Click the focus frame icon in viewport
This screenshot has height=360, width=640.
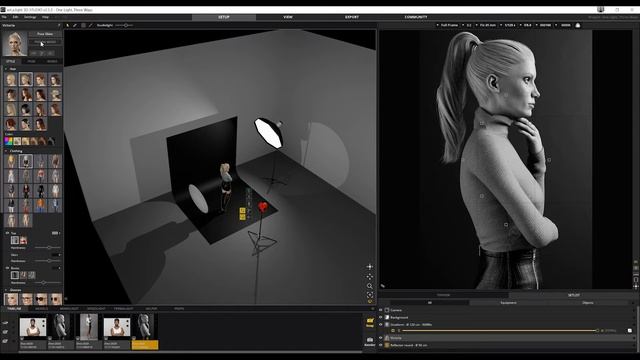[369, 294]
